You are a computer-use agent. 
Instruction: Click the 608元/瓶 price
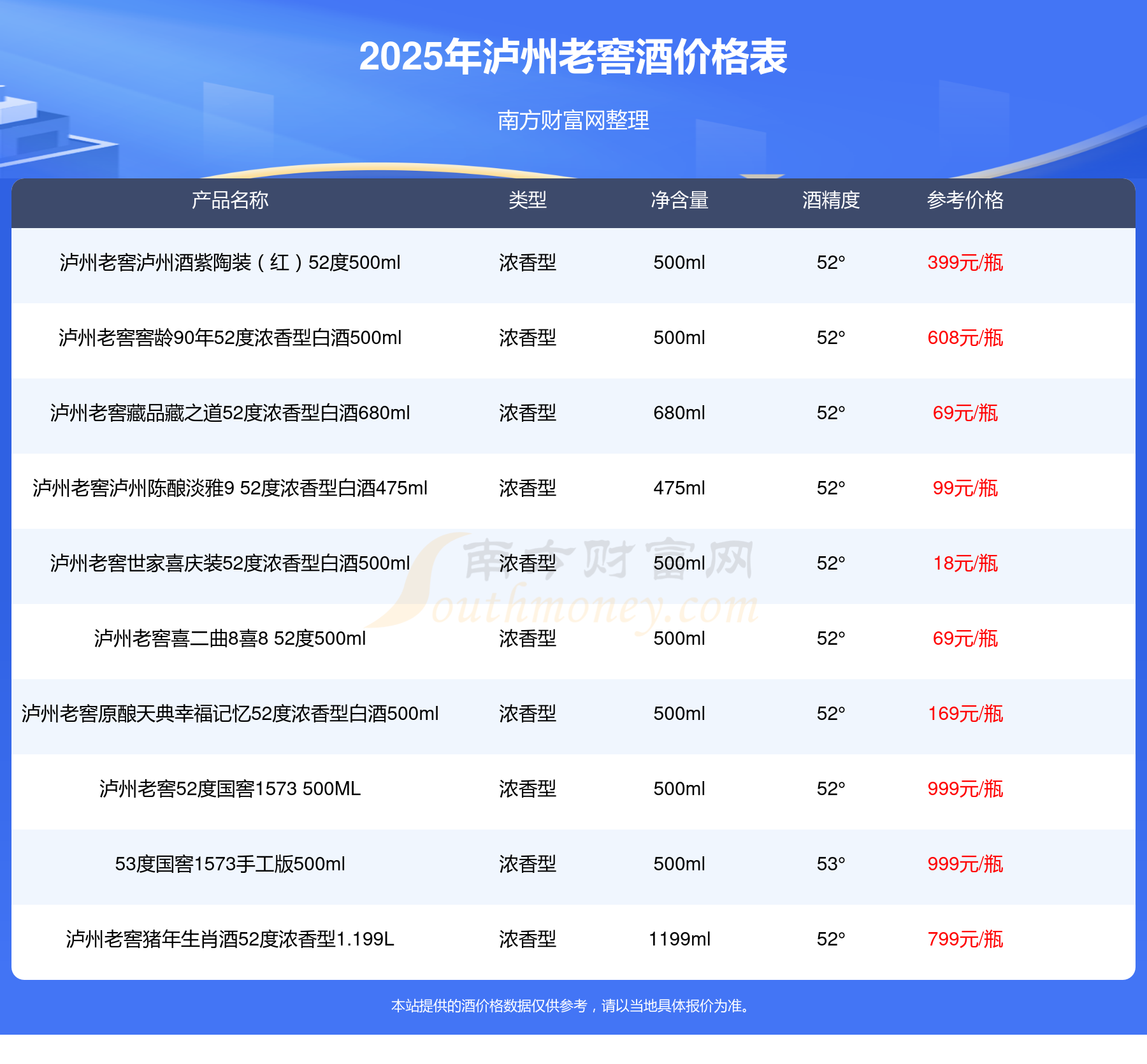(x=965, y=338)
